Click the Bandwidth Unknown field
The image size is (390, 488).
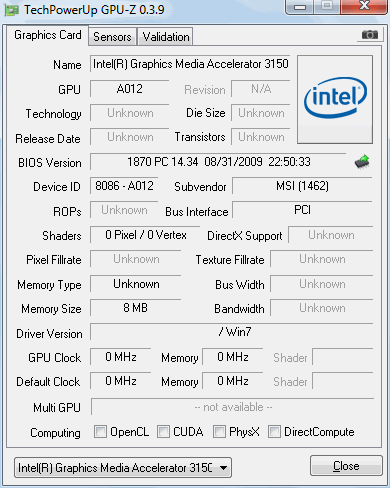click(x=322, y=308)
